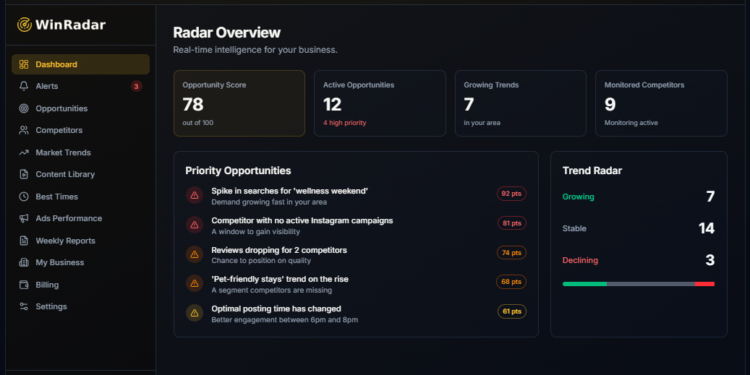Click the Stable count 14
This screenshot has height=375, width=750.
click(706, 228)
